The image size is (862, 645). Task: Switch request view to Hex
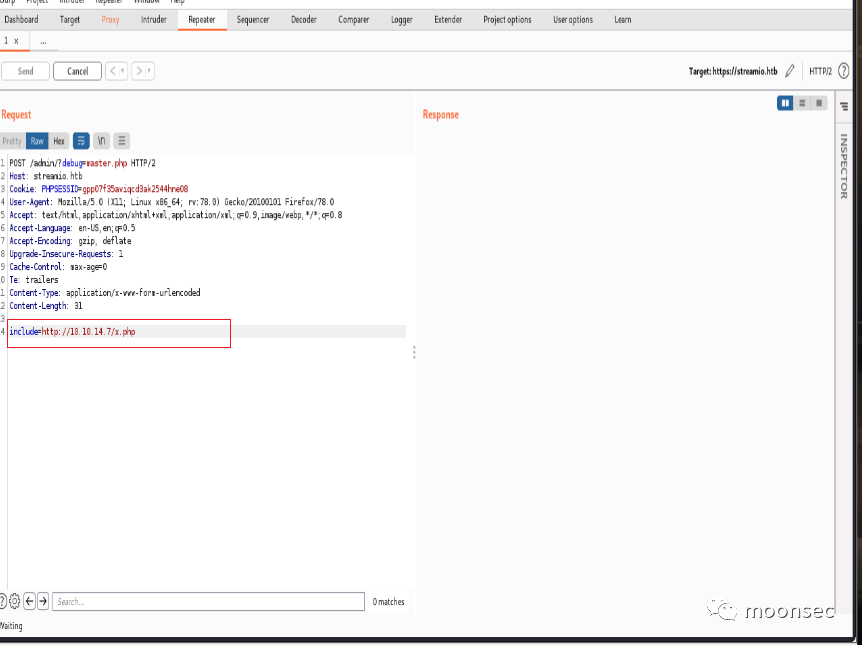(x=59, y=141)
